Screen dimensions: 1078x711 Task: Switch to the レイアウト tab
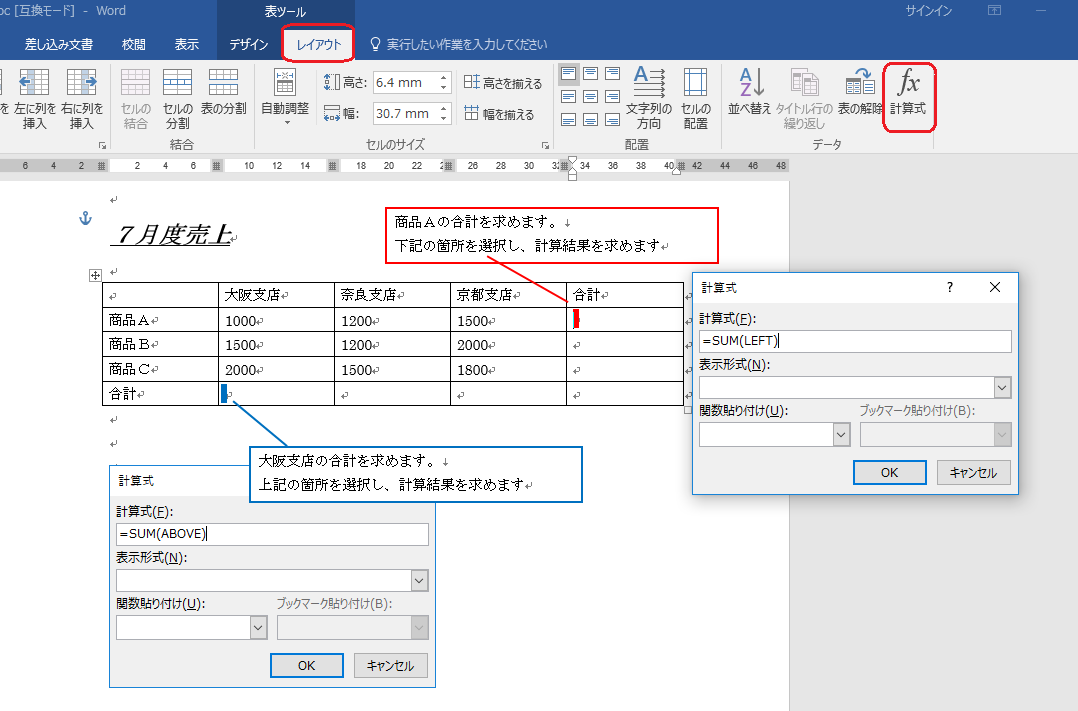coord(318,44)
